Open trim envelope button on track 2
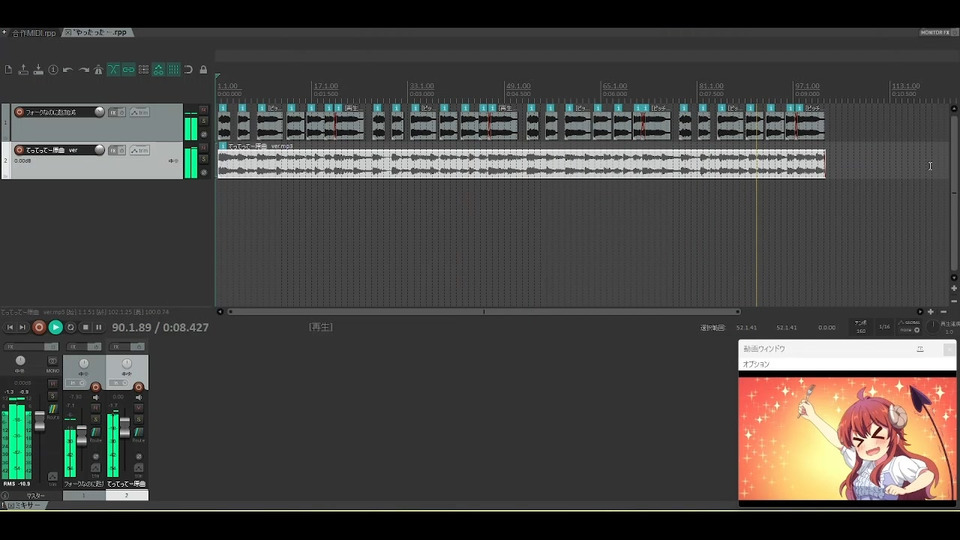960x540 pixels. click(140, 151)
